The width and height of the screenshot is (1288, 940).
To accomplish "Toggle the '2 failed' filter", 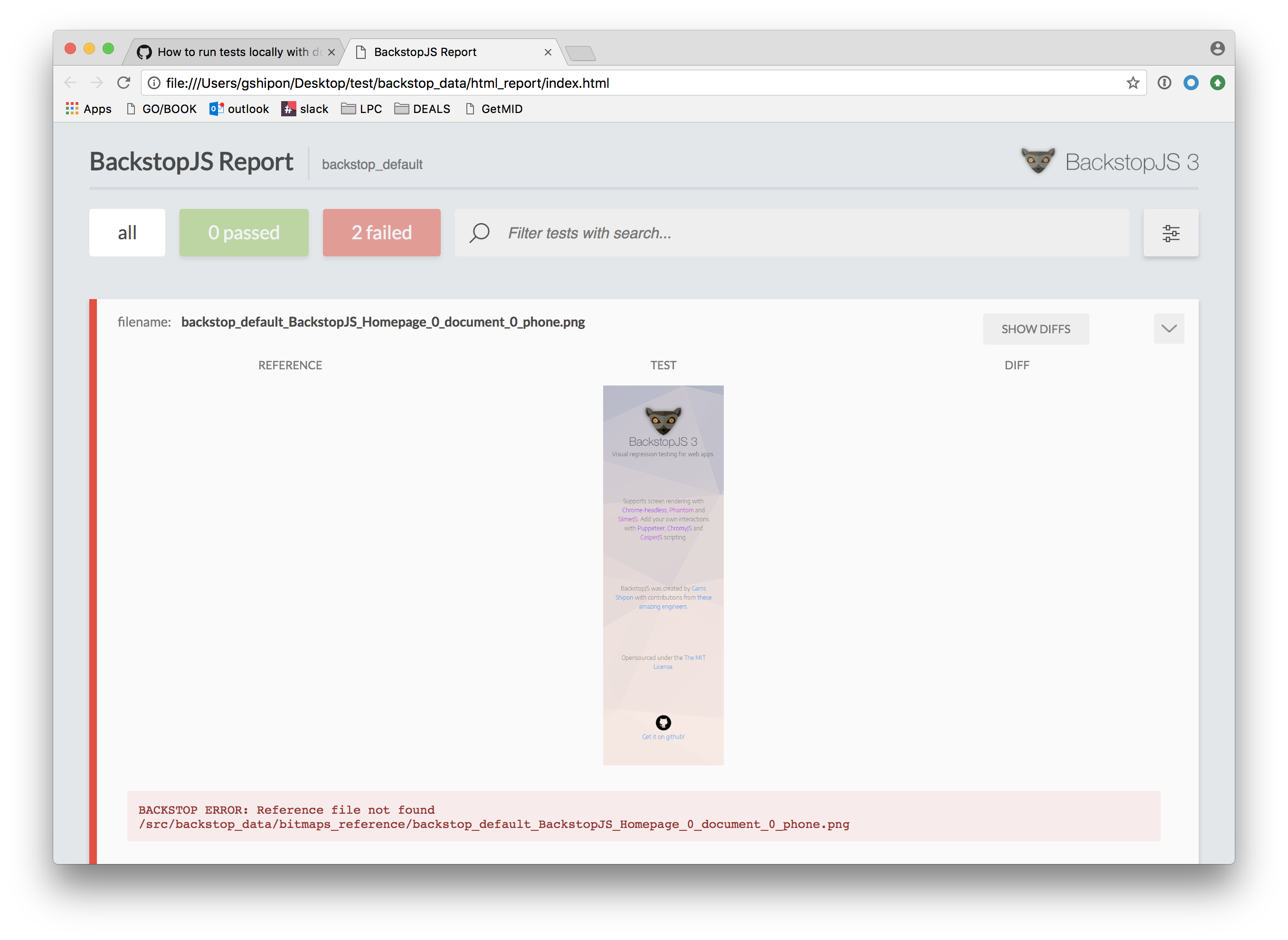I will pos(381,232).
